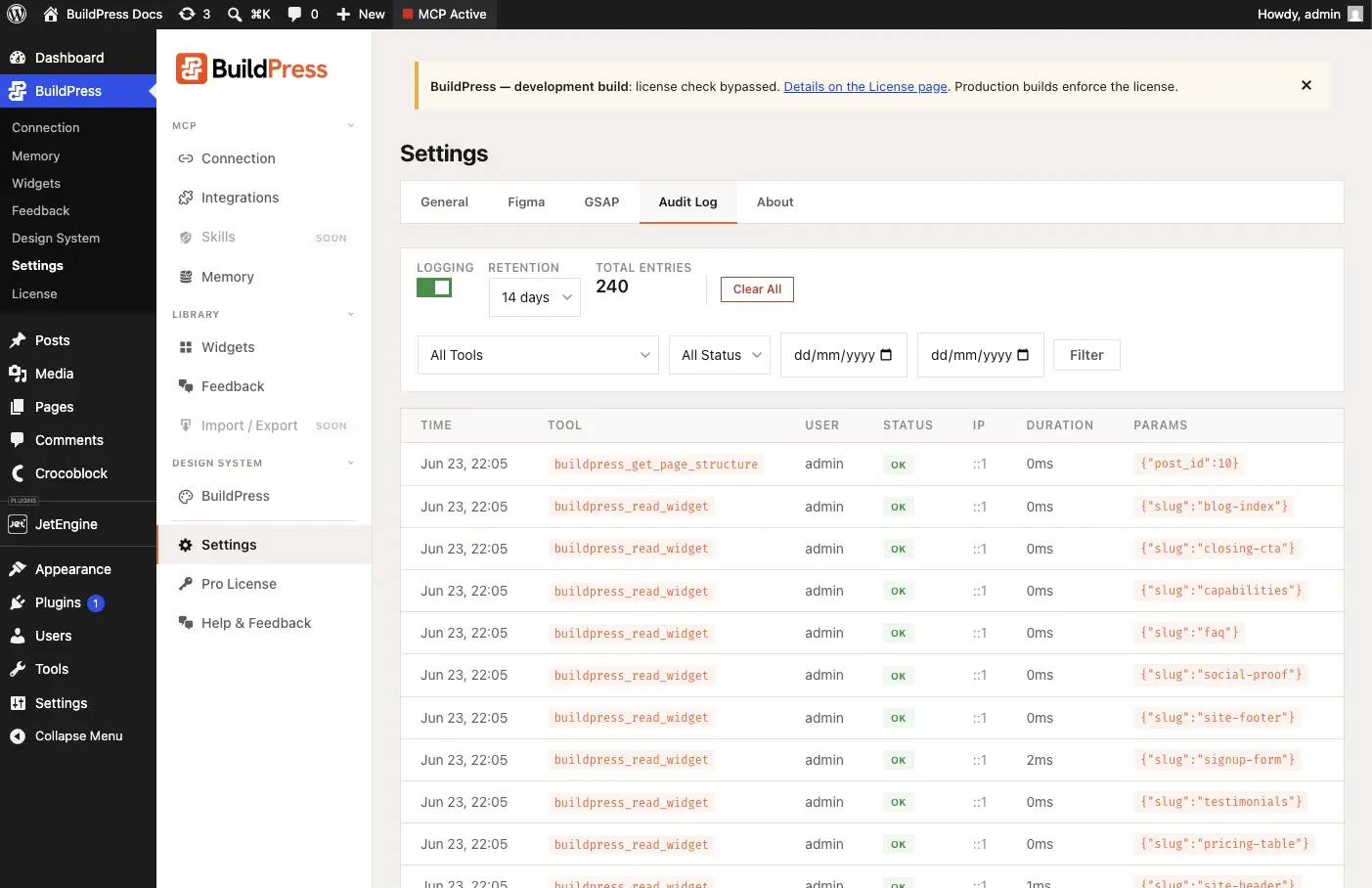Click buildpress_get_page_structure tool entry

[x=656, y=465]
